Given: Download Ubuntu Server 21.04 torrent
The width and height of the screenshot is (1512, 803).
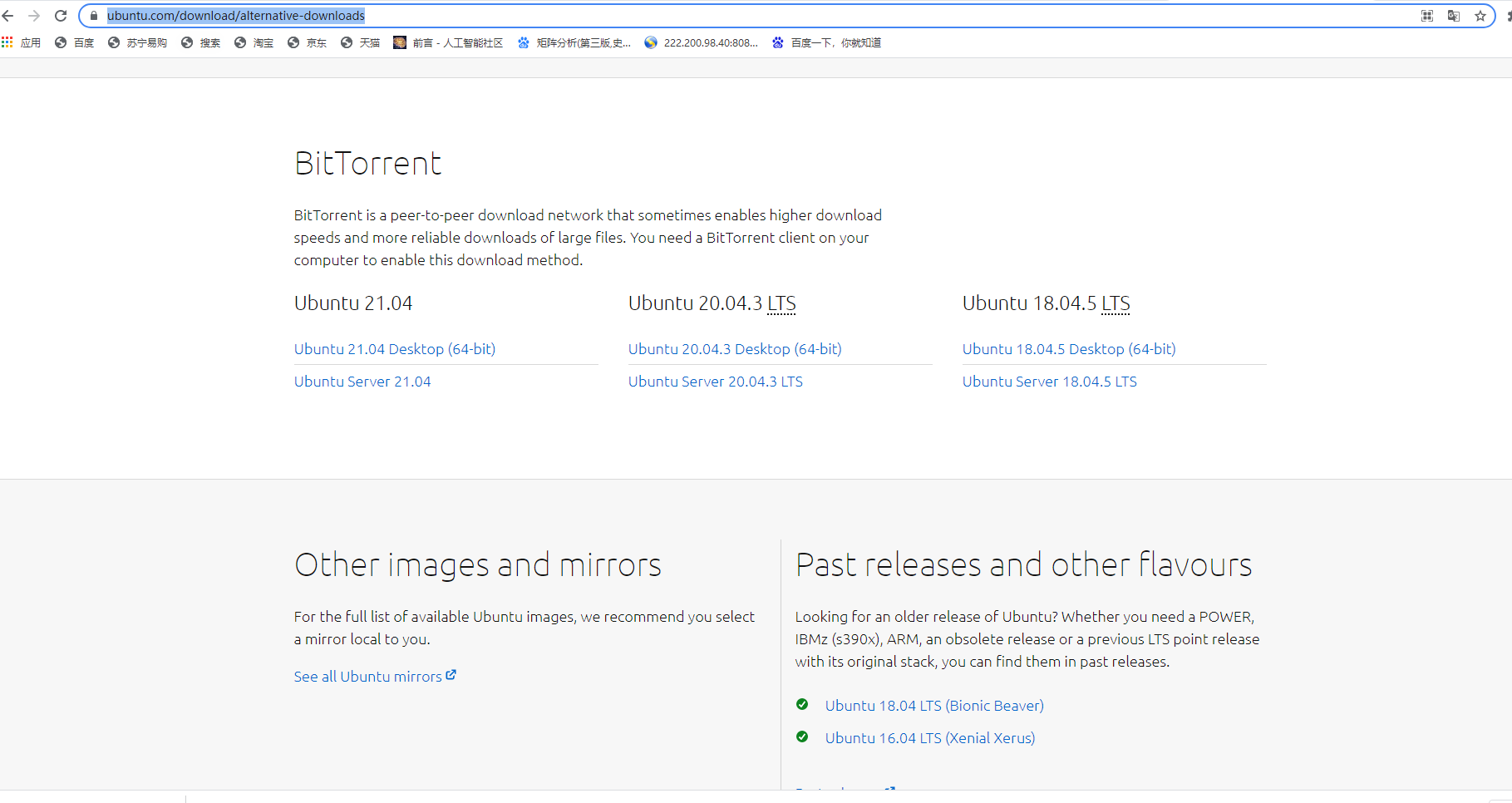Looking at the screenshot, I should click(362, 382).
